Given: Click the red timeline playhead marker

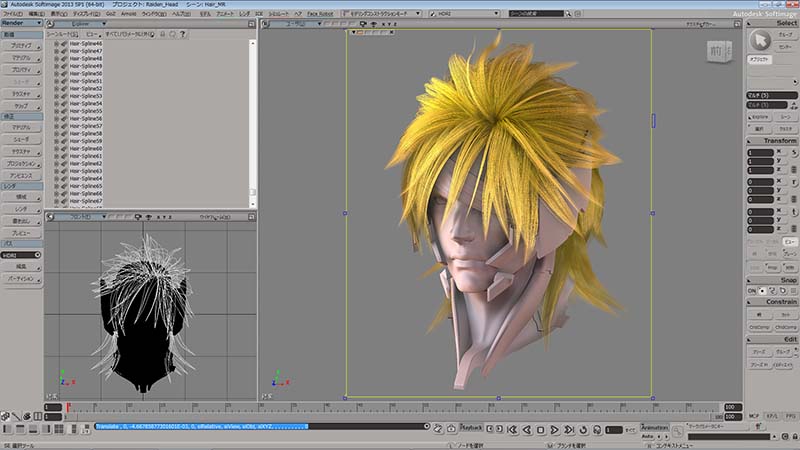Looking at the screenshot, I should (x=68, y=407).
